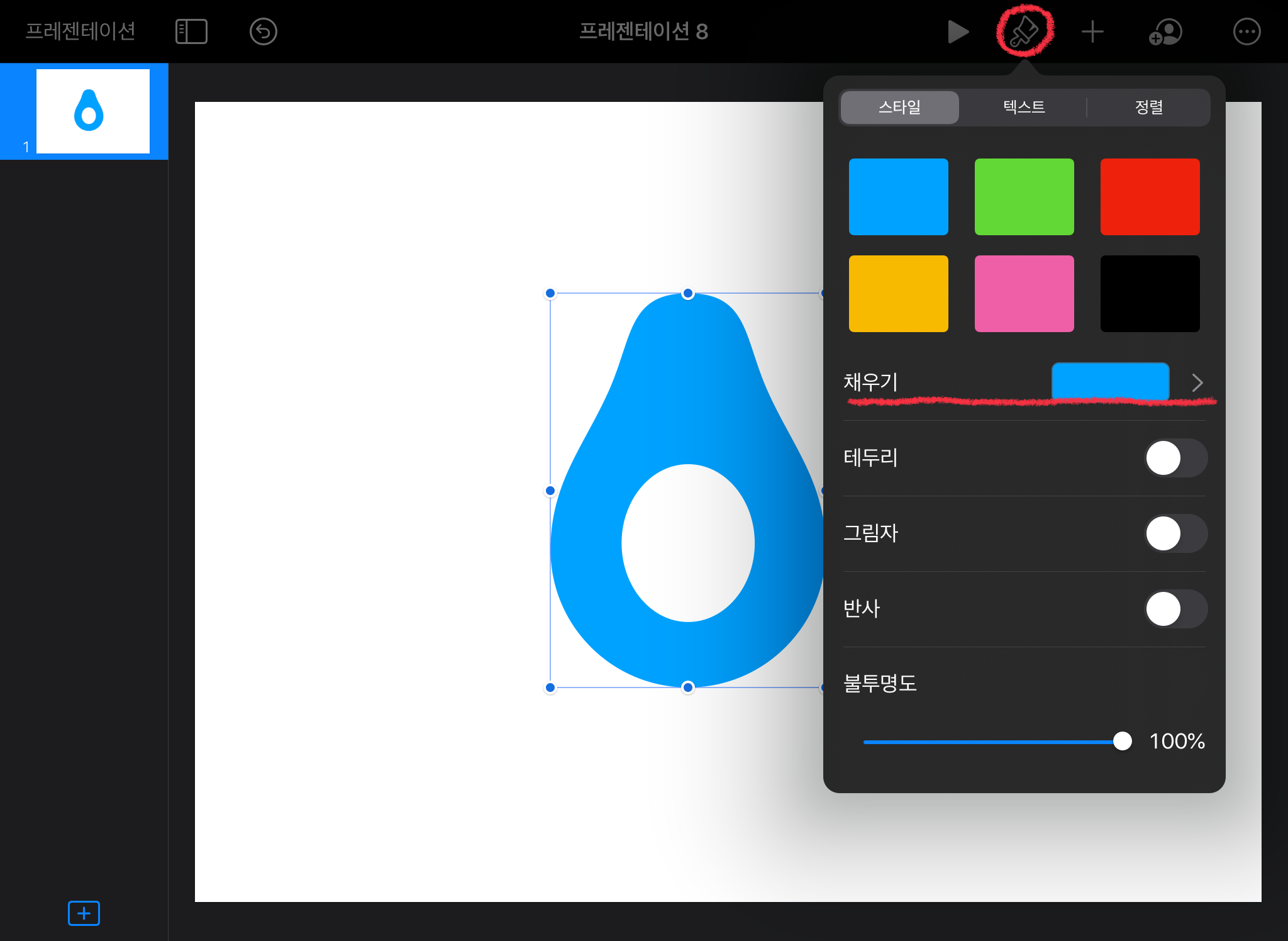Image resolution: width=1288 pixels, height=941 pixels.
Task: Toggle the 반사 reflection switch
Action: click(x=1175, y=609)
